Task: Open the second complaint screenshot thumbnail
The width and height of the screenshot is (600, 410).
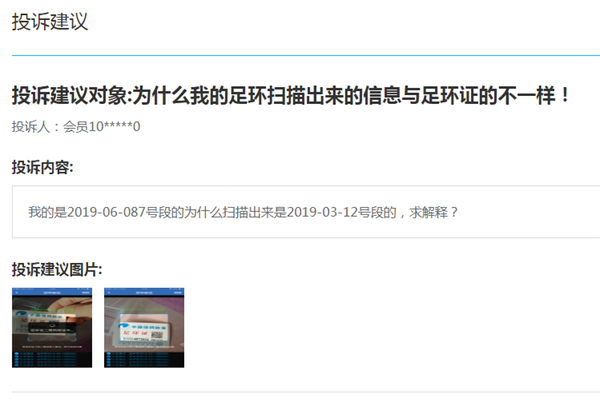Action: point(144,328)
